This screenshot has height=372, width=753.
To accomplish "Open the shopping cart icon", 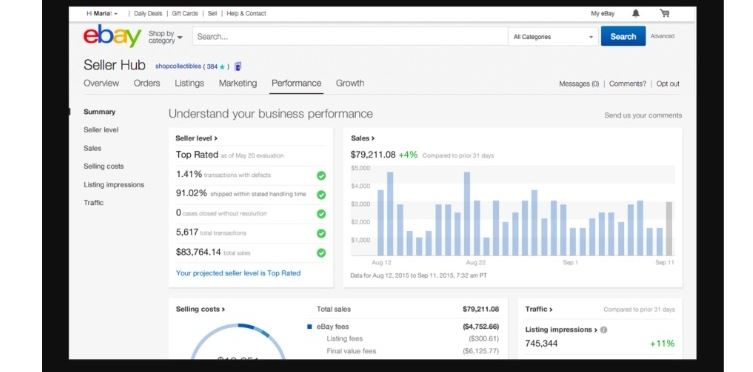I will click(665, 13).
